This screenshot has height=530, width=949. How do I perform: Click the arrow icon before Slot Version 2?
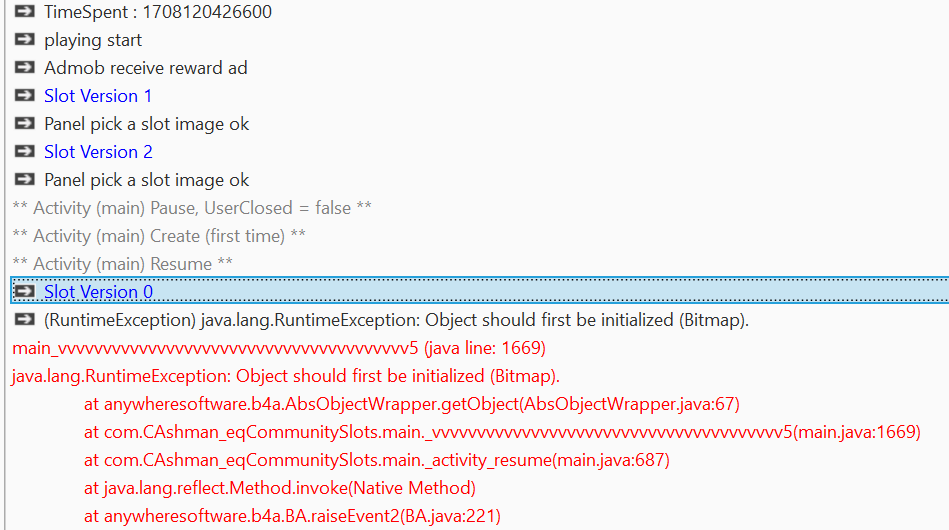click(x=25, y=152)
